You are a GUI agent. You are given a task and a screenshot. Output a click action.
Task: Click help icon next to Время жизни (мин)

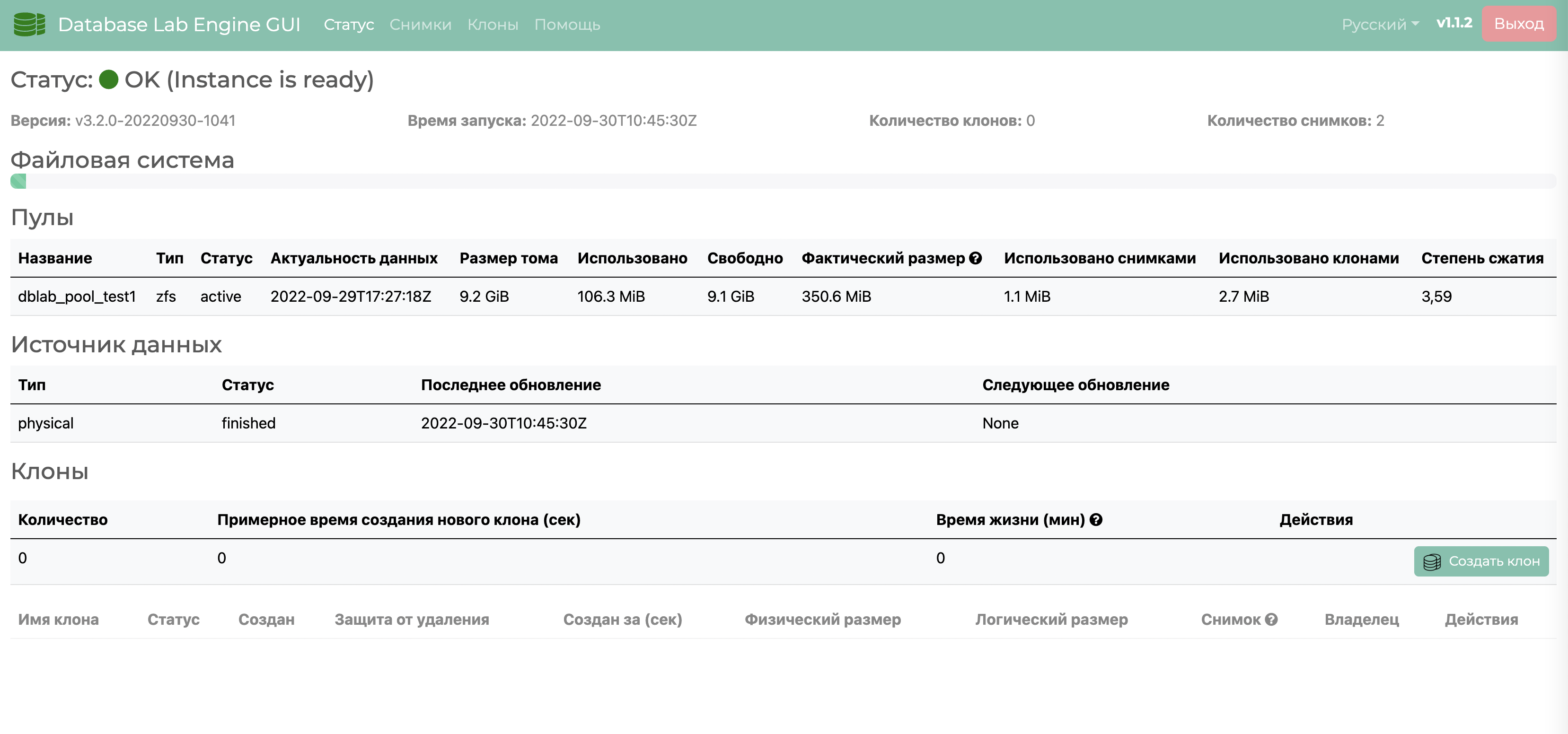pyautogui.click(x=1096, y=520)
